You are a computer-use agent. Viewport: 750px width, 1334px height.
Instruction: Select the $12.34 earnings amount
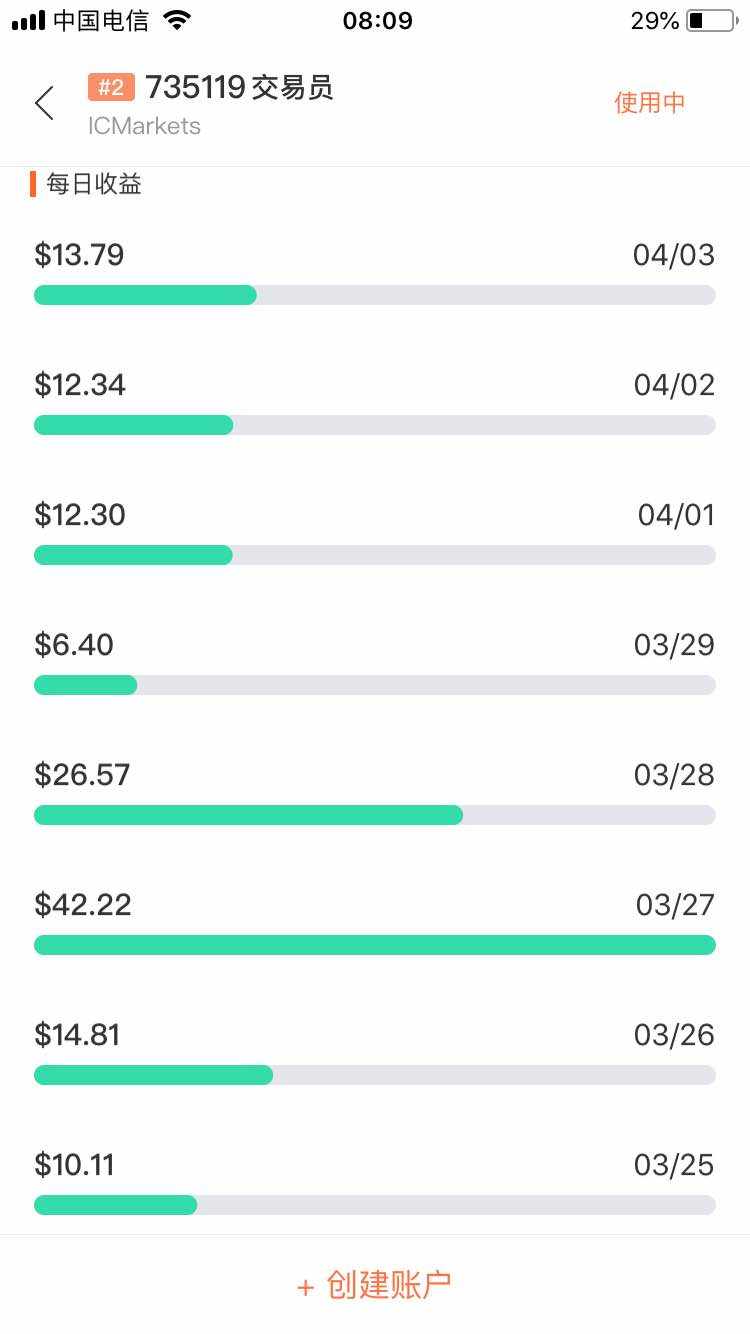[80, 385]
